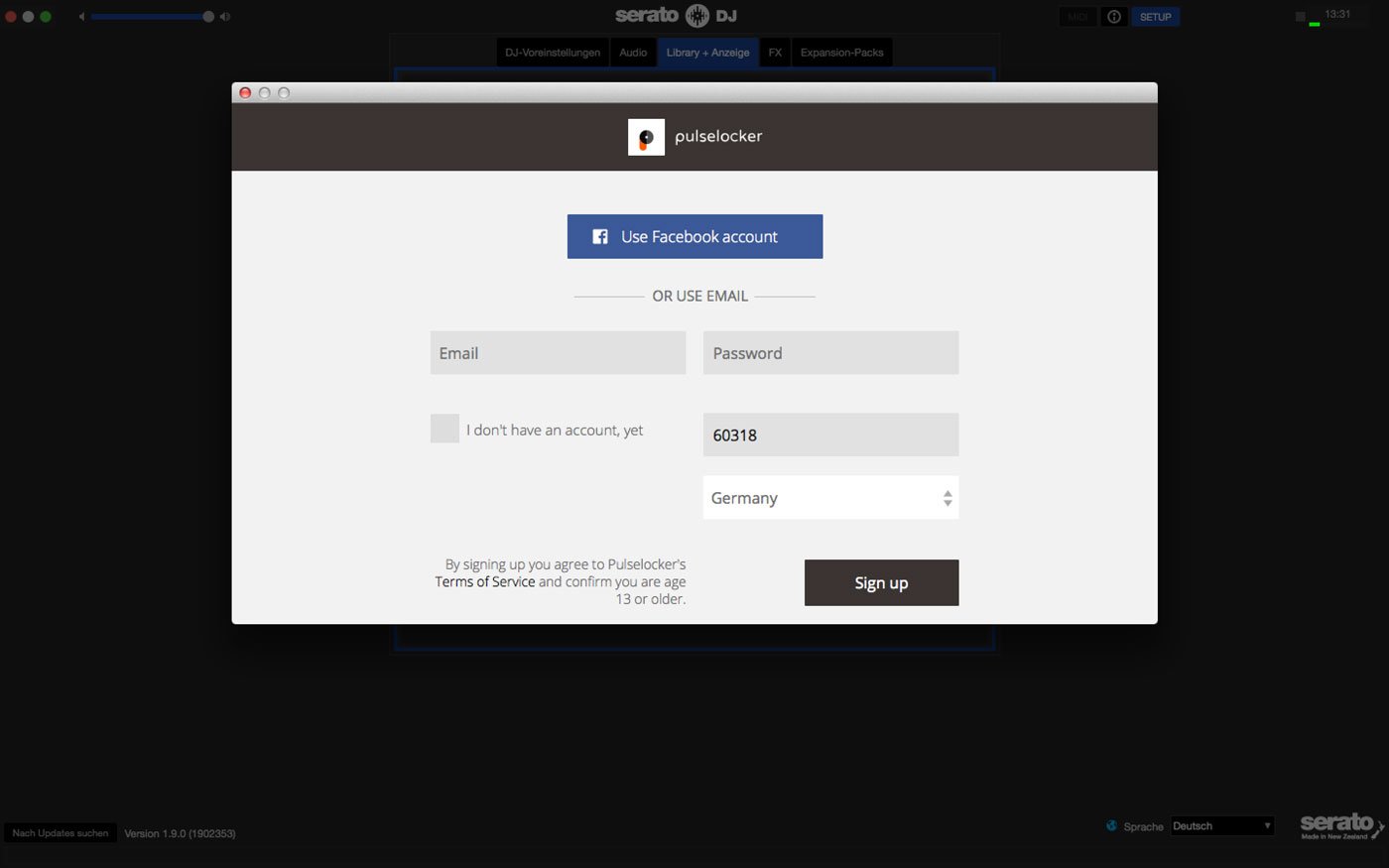The width and height of the screenshot is (1389, 868).
Task: Click the Pulselocker logo icon
Action: (646, 137)
